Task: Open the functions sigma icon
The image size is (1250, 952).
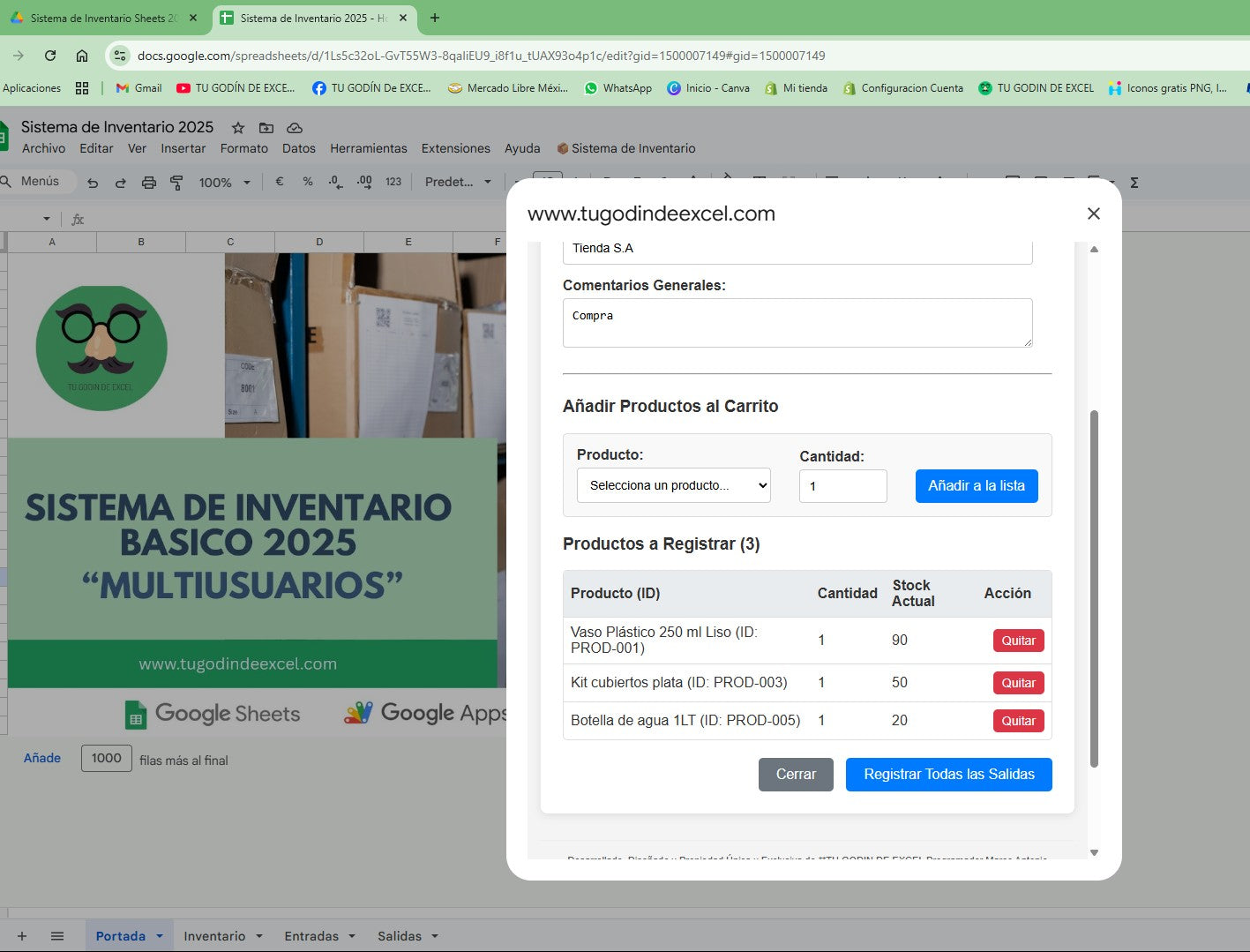Action: (x=1134, y=183)
